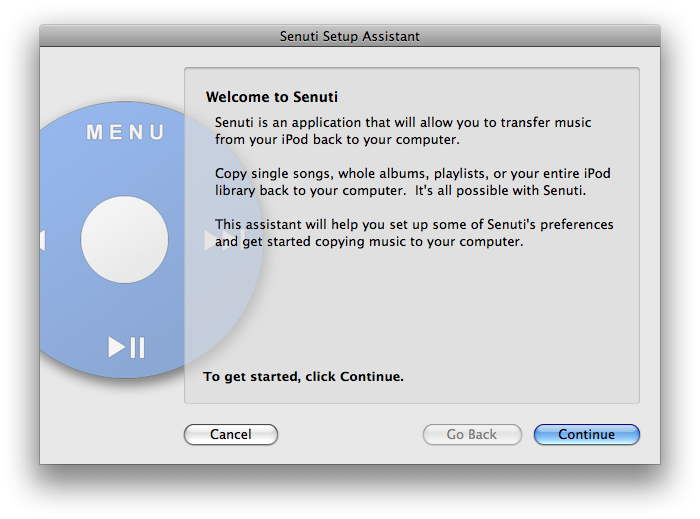
Task: Select the Welcome to Senuti heading
Action: pos(271,97)
